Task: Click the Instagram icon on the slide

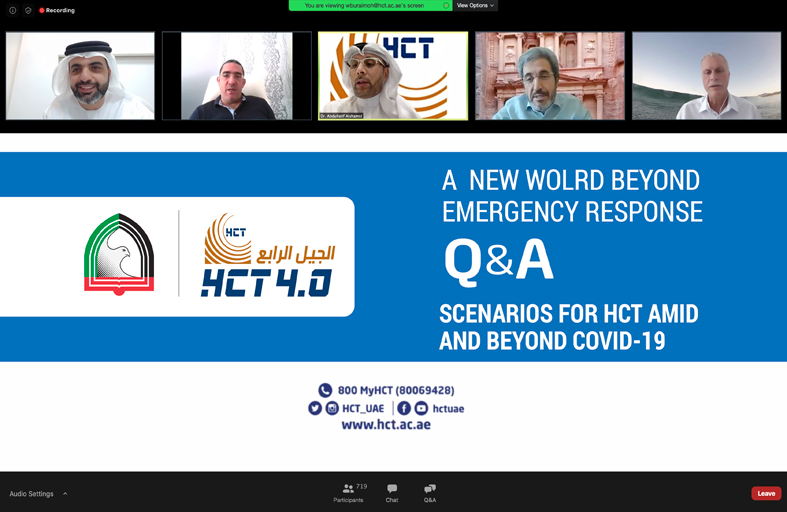Action: tap(332, 408)
